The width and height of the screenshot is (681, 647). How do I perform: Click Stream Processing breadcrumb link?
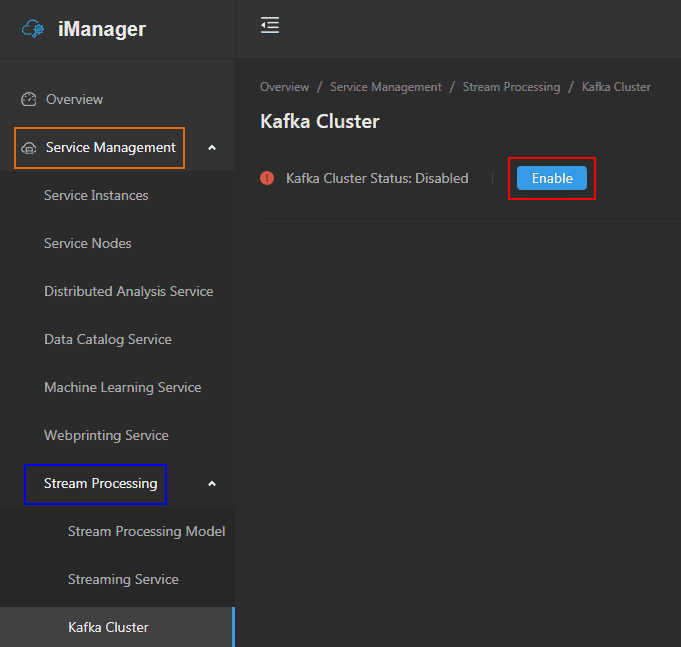[511, 87]
